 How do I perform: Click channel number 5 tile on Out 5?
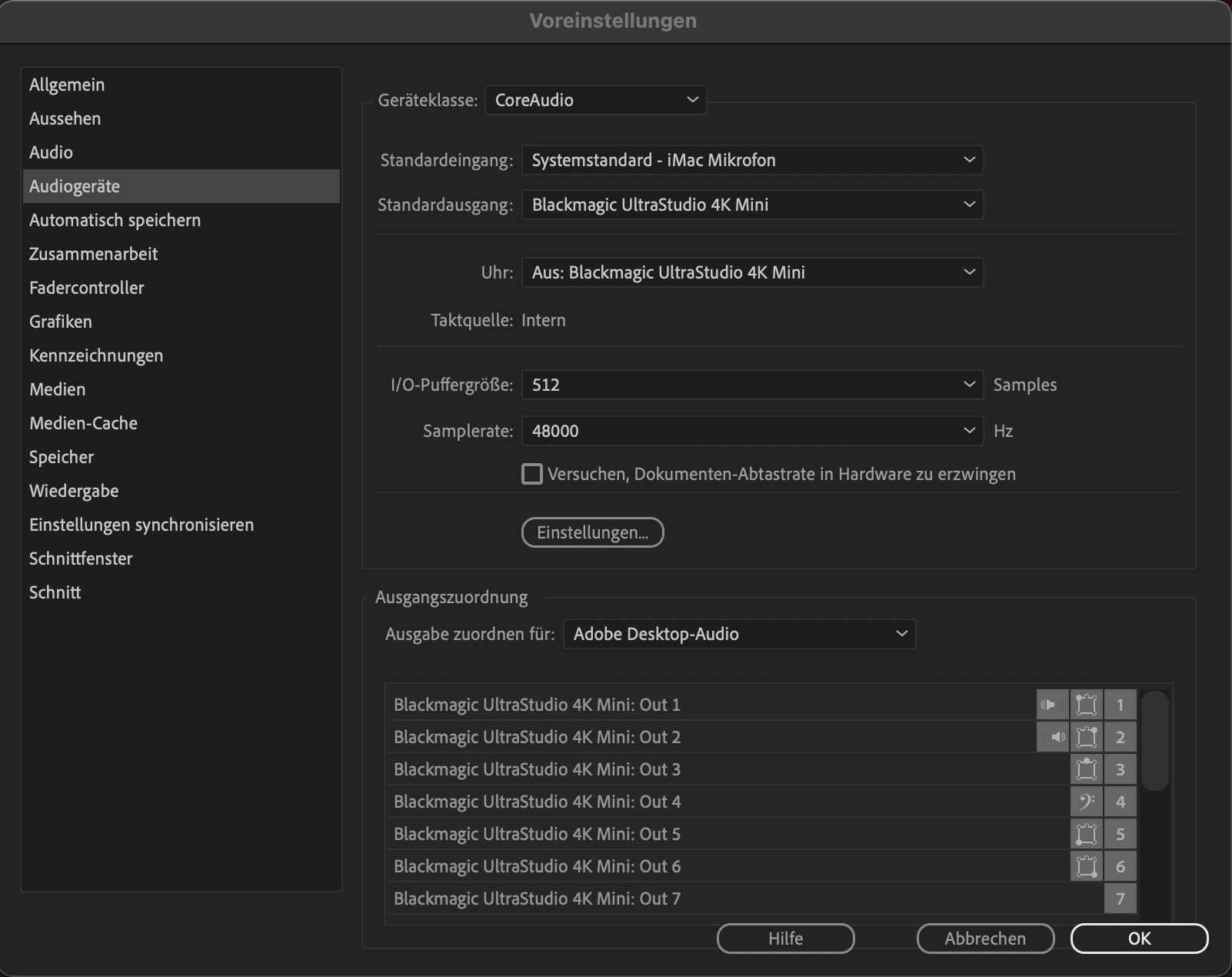click(1120, 834)
